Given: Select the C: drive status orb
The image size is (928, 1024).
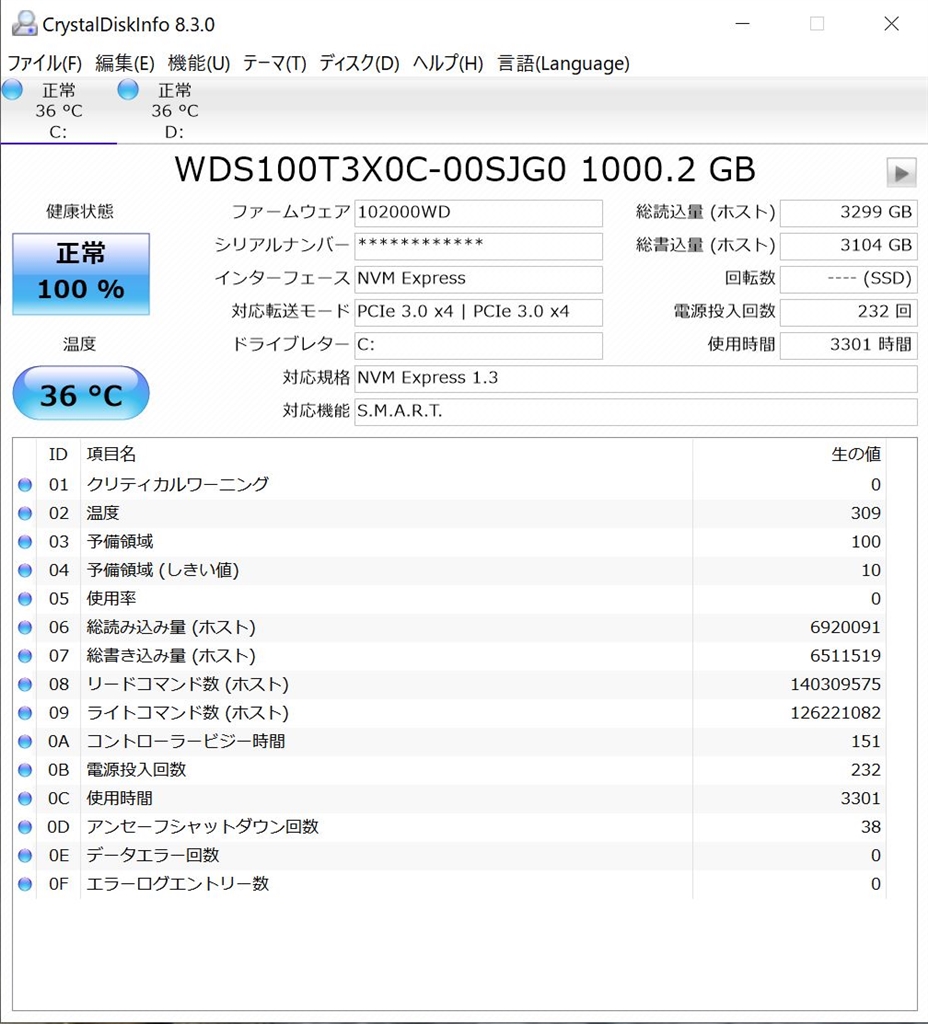Looking at the screenshot, I should click(12, 89).
